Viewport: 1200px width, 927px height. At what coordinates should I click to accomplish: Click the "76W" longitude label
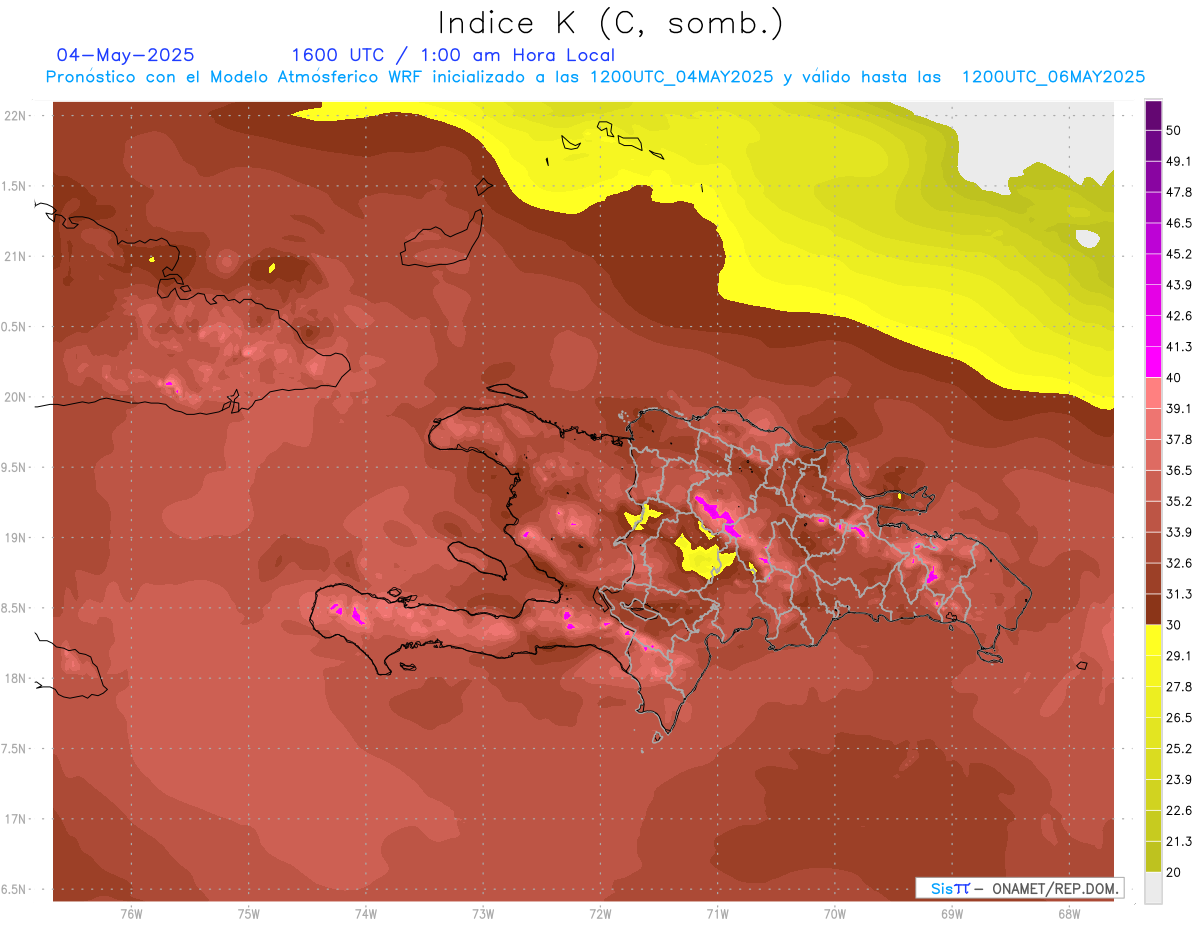point(131,914)
